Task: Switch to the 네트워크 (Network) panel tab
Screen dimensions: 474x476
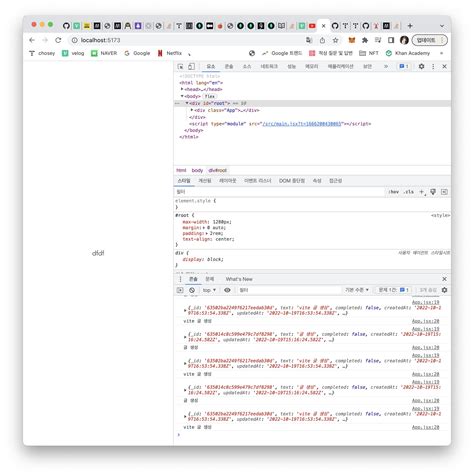Action: point(269,67)
